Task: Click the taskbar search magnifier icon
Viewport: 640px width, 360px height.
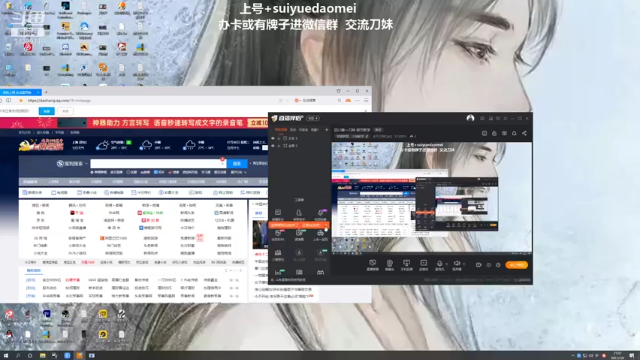Action: click(18, 356)
